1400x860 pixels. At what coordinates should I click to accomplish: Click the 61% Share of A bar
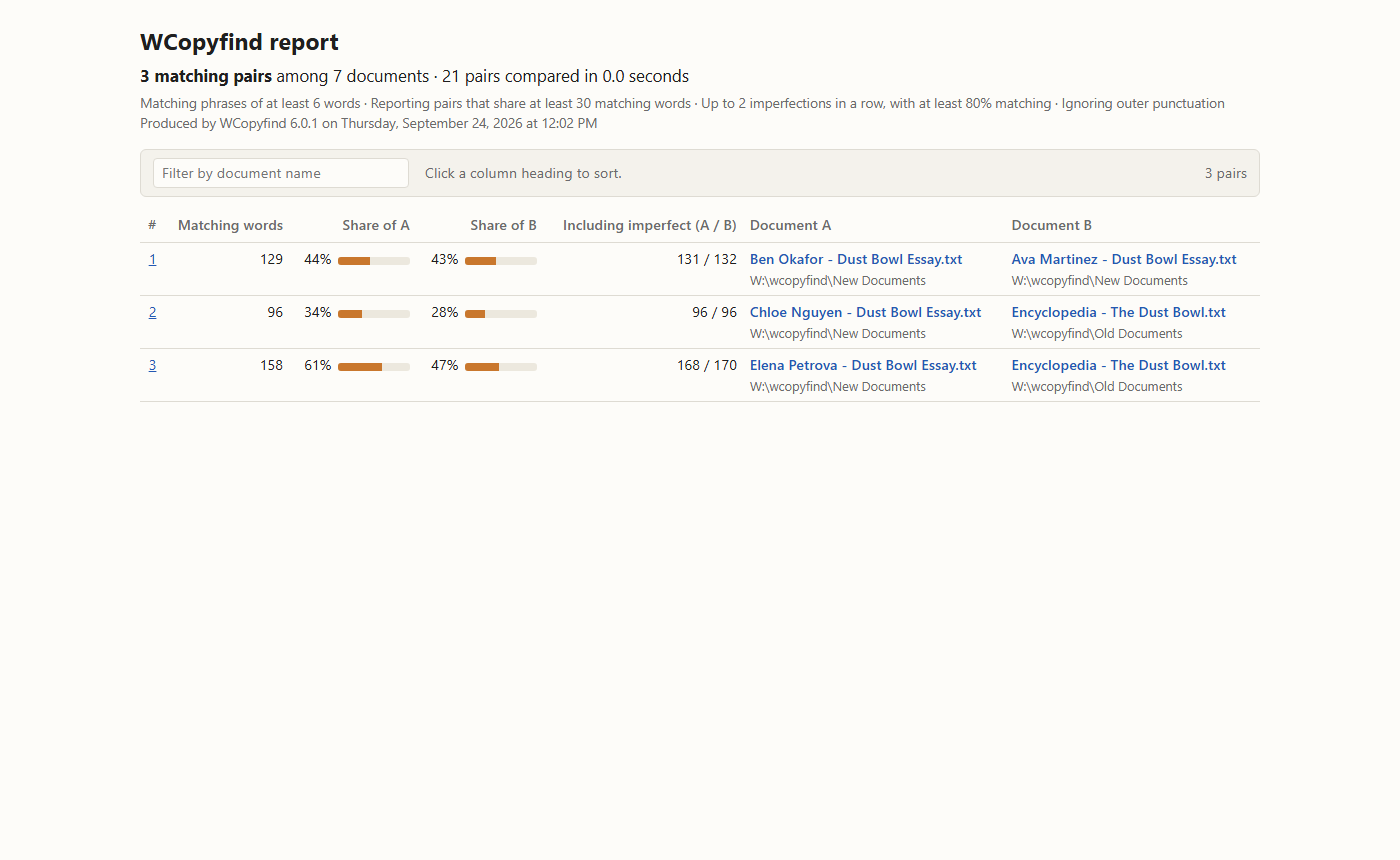374,367
